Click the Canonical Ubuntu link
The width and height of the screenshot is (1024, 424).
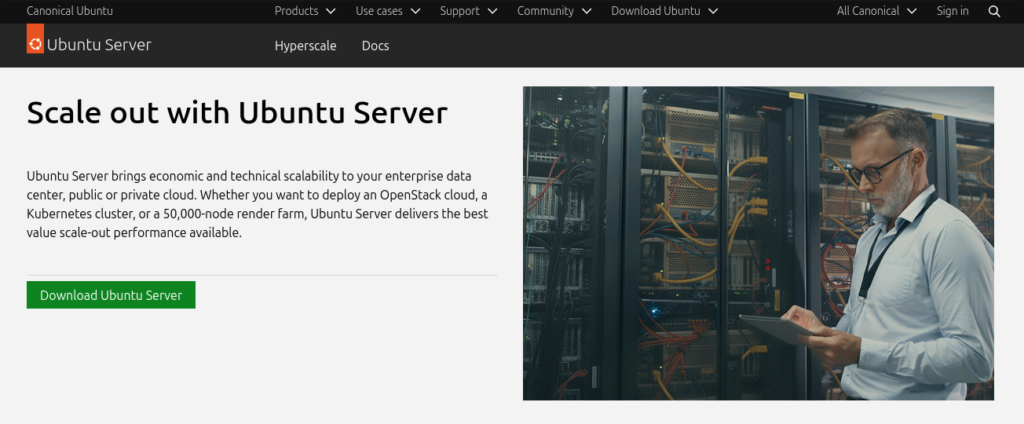pos(69,11)
